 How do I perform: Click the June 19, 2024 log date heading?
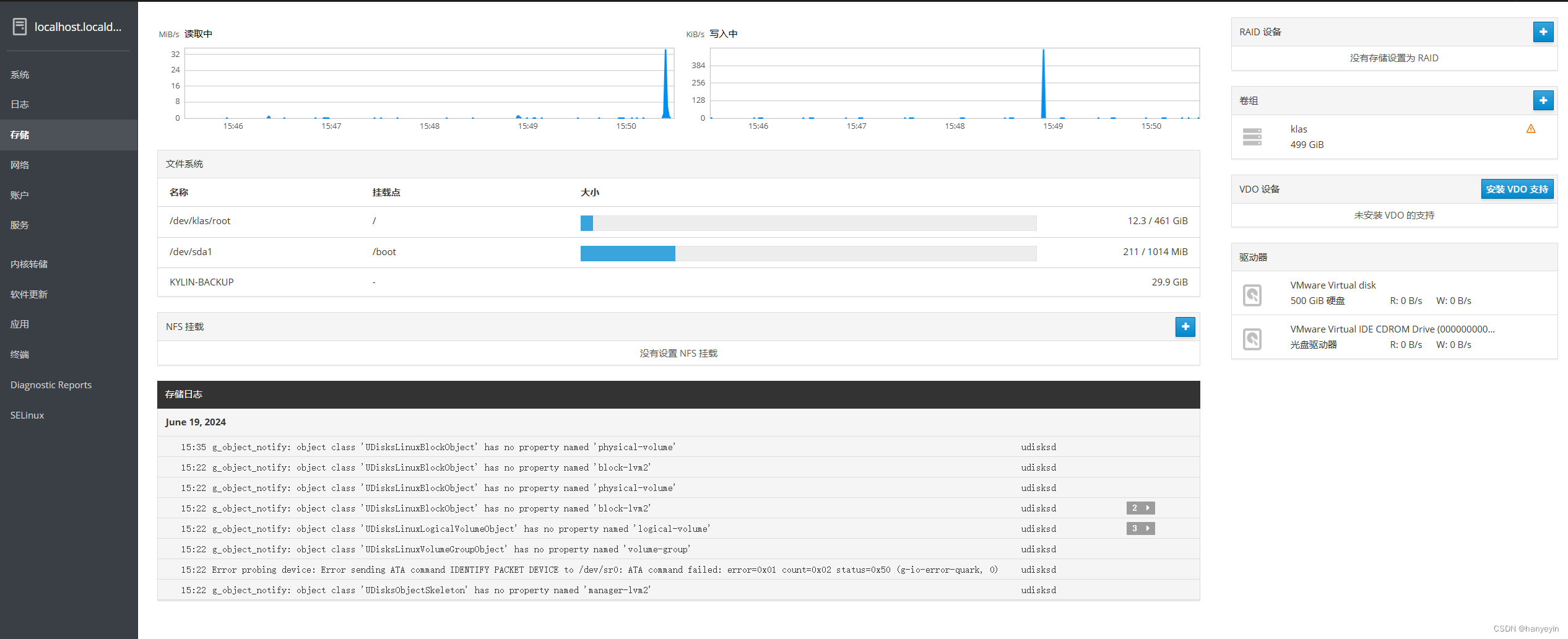tap(196, 422)
